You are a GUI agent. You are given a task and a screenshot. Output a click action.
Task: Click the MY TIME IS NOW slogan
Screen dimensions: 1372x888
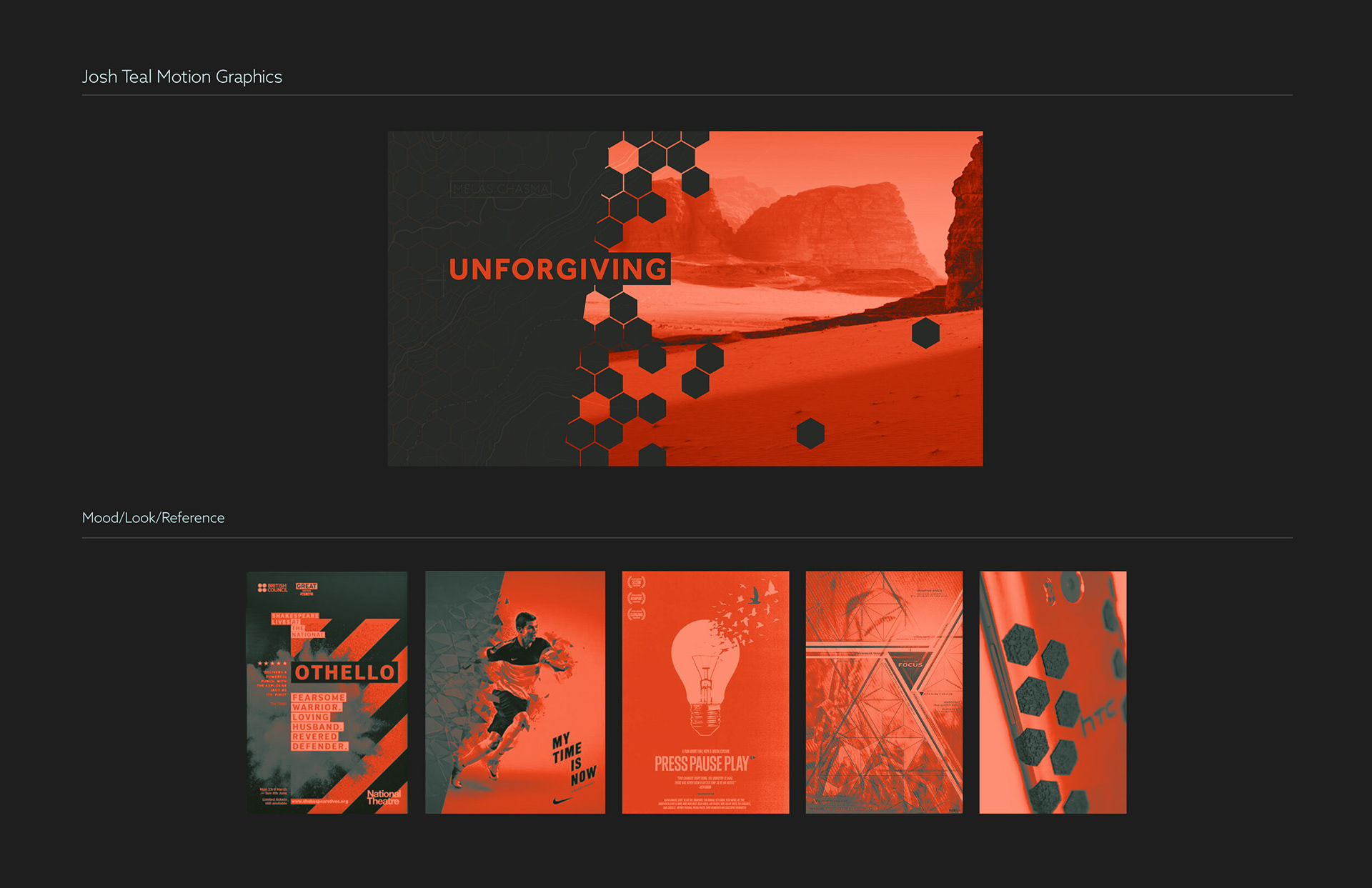574,759
